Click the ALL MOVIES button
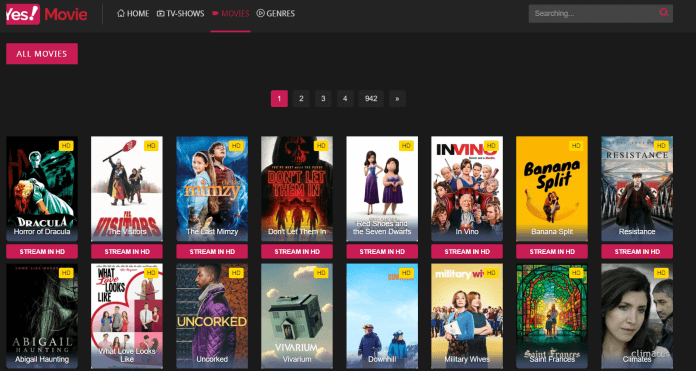 42,54
